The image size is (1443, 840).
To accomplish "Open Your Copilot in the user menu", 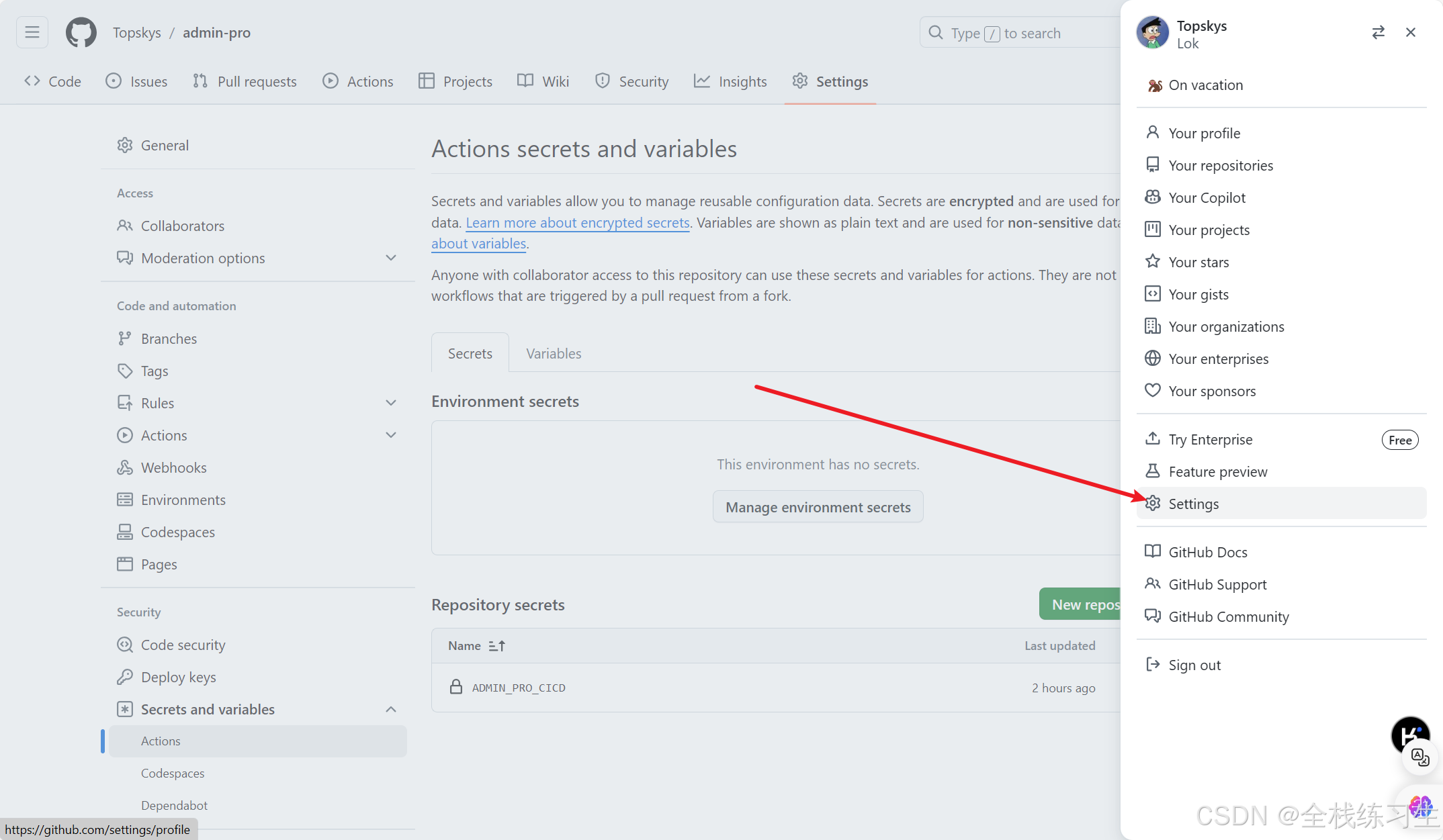I will 1207,197.
